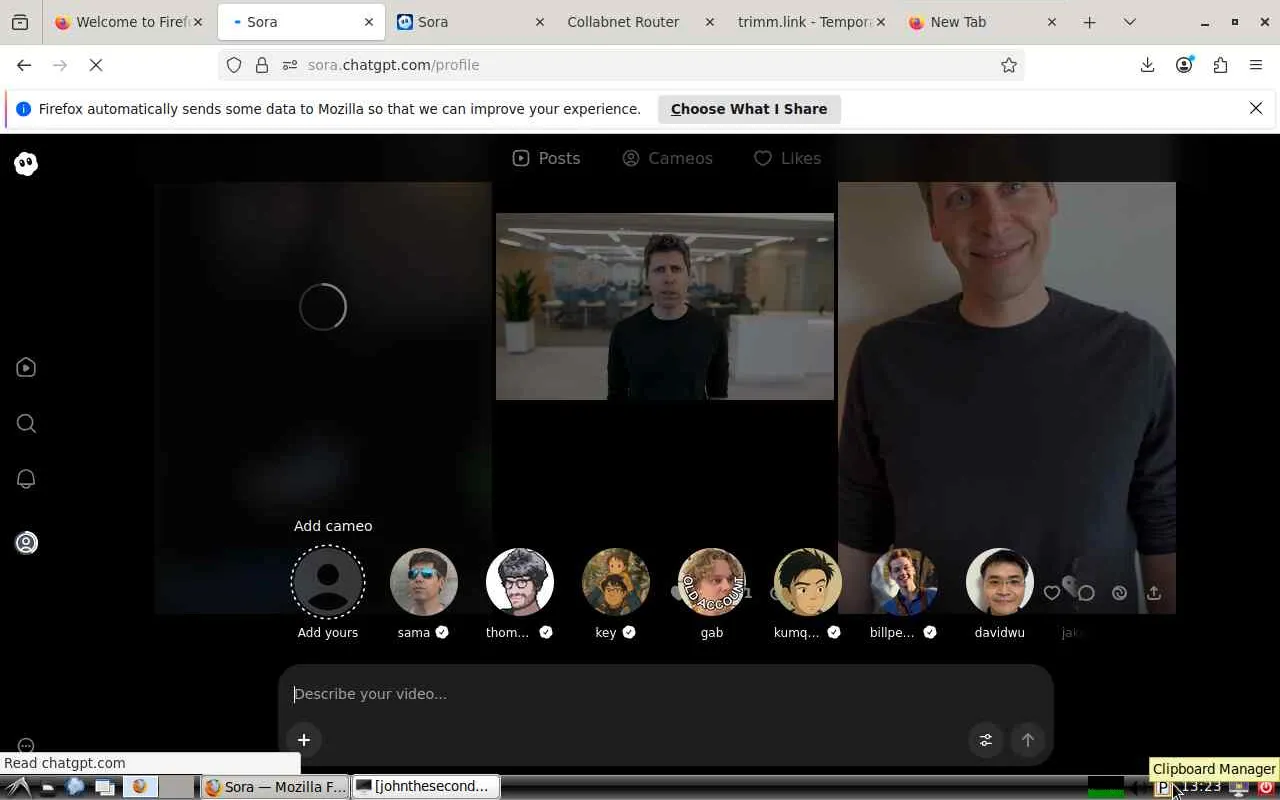Select the kumq... cameo avatar
The width and height of the screenshot is (1280, 800).
(x=808, y=582)
